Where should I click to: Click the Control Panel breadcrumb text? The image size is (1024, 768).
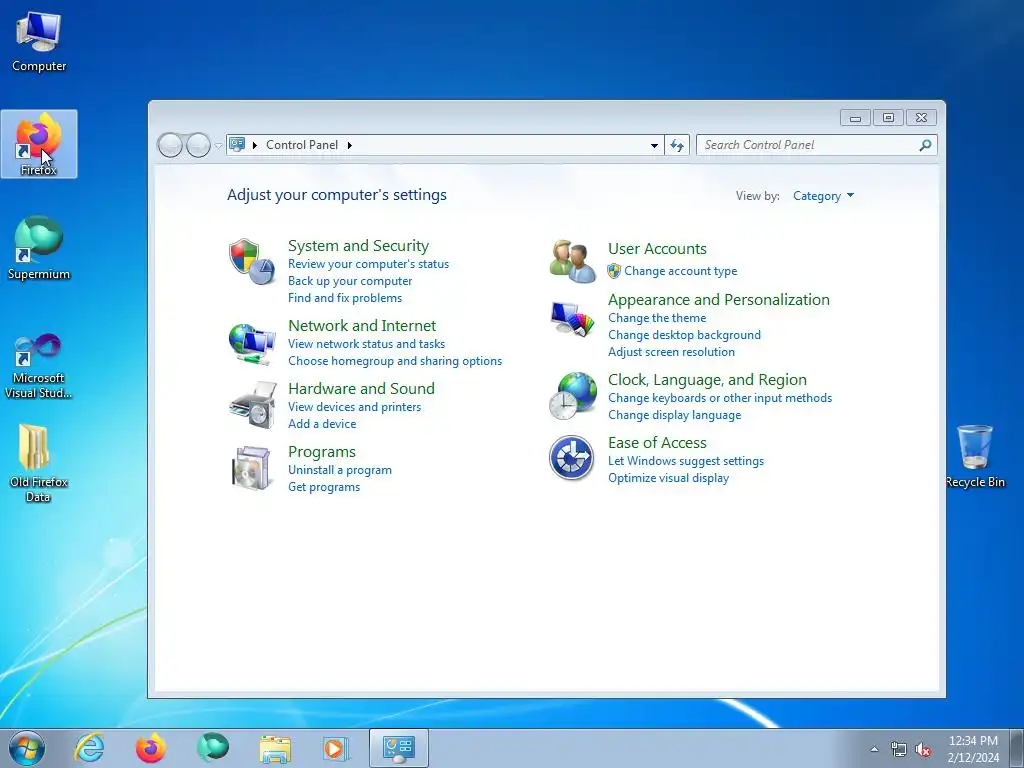[x=302, y=145]
